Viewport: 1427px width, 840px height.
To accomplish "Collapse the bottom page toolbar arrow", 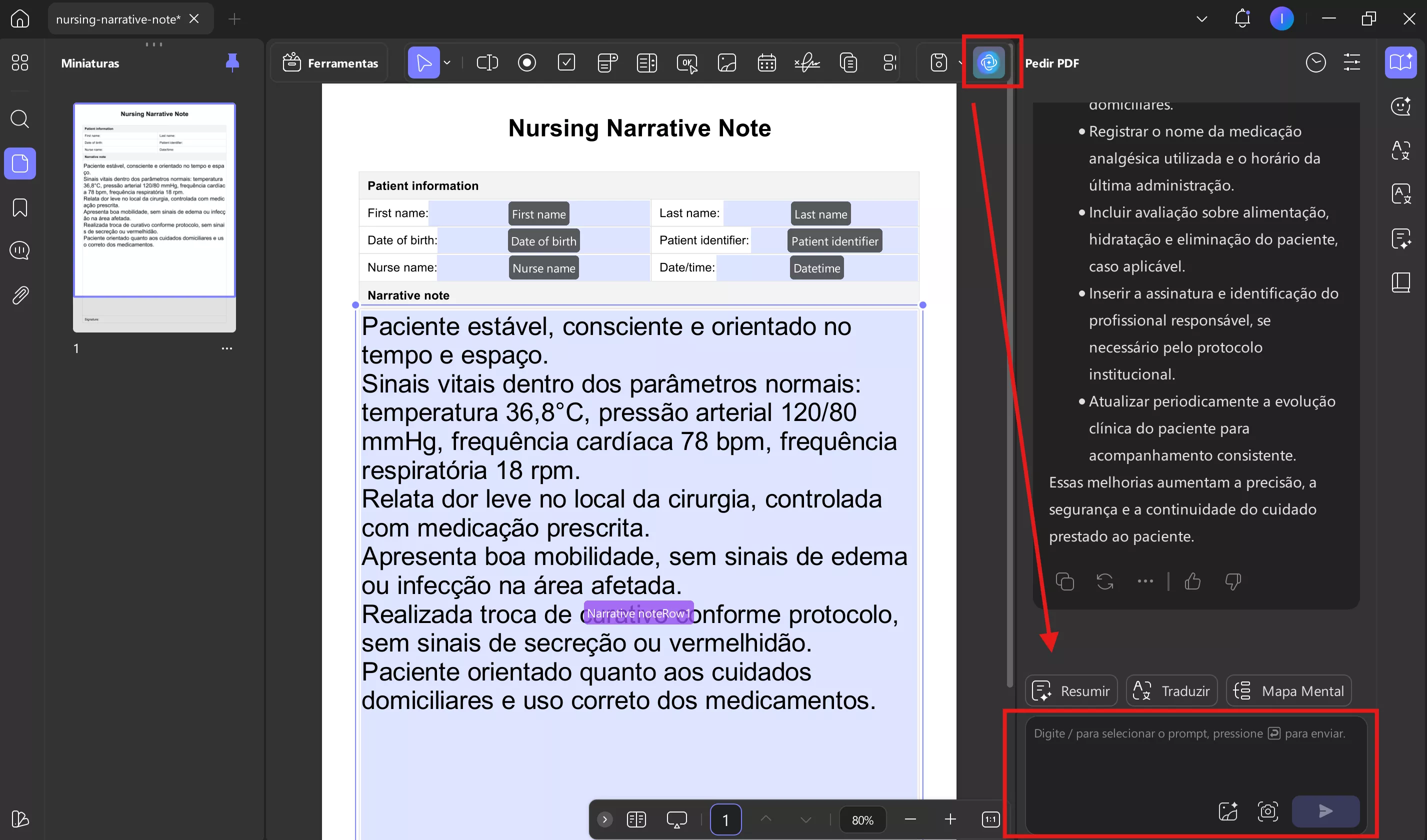I will [605, 819].
